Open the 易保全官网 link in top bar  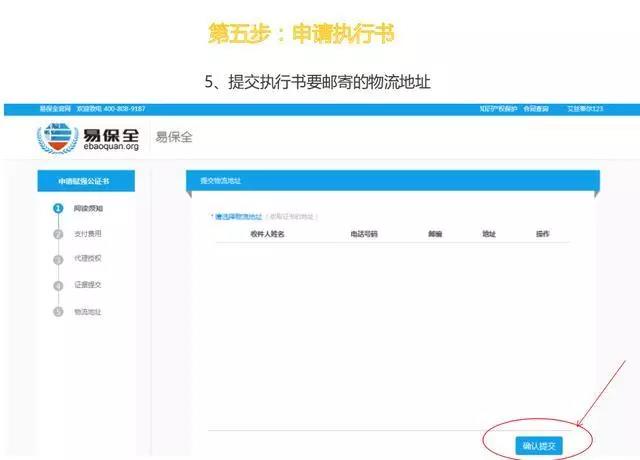tap(55, 109)
